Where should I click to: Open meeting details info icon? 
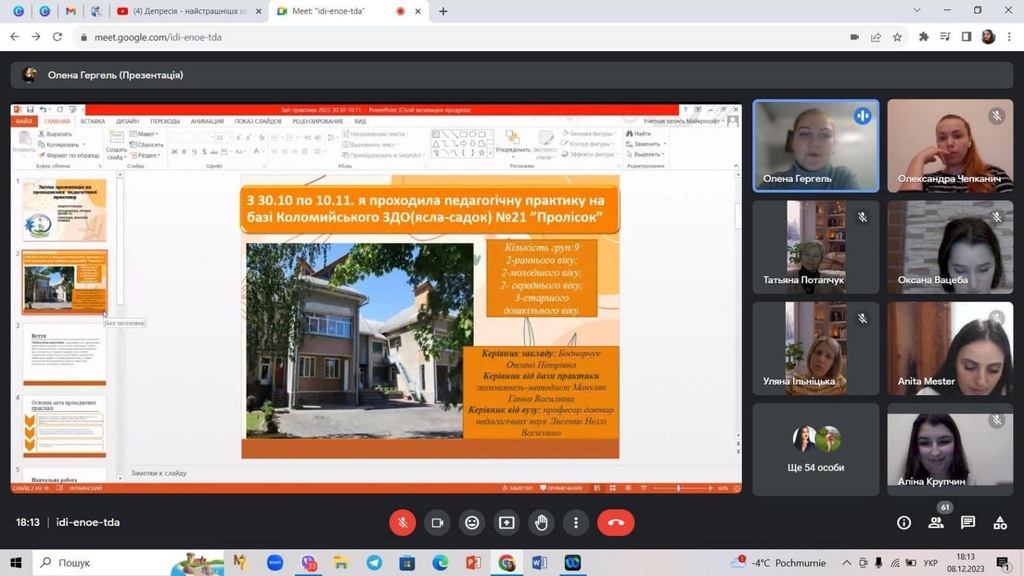904,522
